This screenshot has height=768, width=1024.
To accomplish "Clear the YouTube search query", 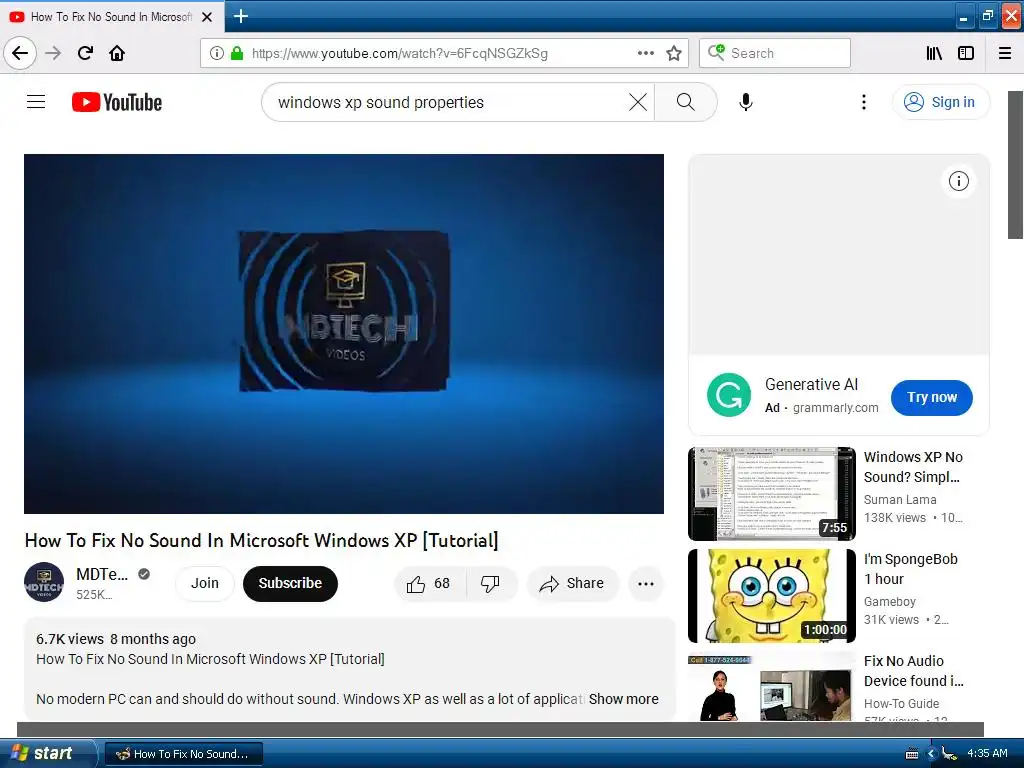I will click(x=638, y=103).
